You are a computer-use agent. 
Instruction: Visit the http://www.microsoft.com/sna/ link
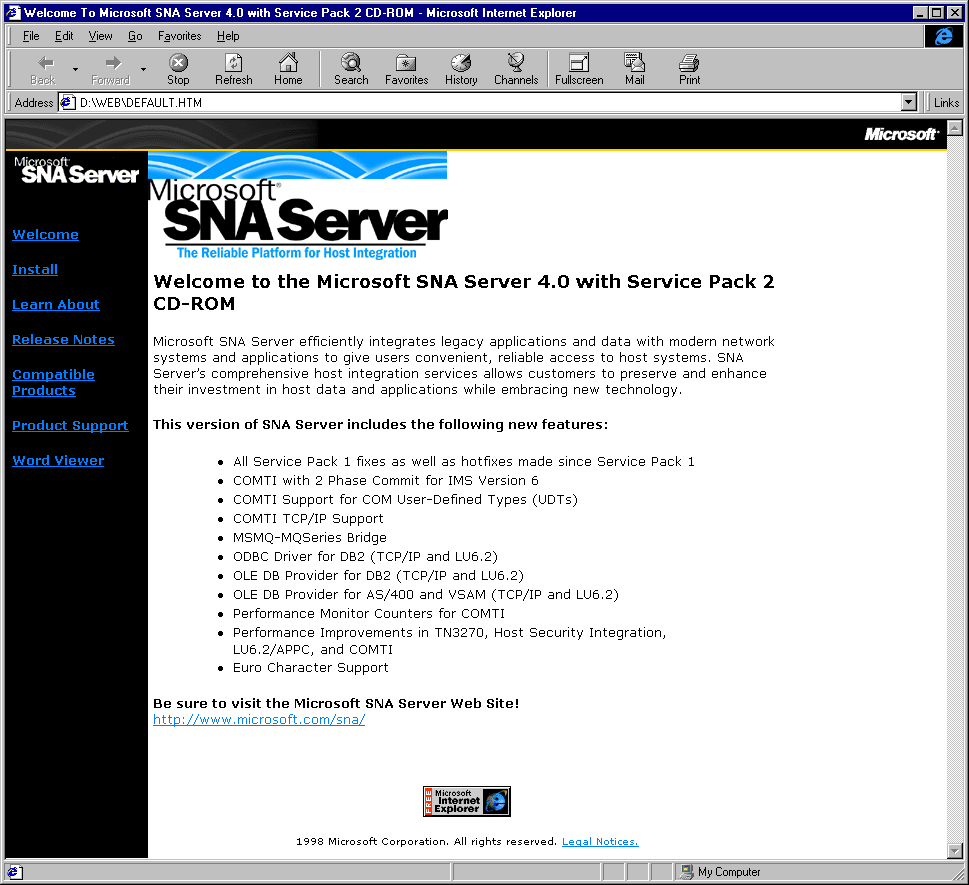pos(259,719)
